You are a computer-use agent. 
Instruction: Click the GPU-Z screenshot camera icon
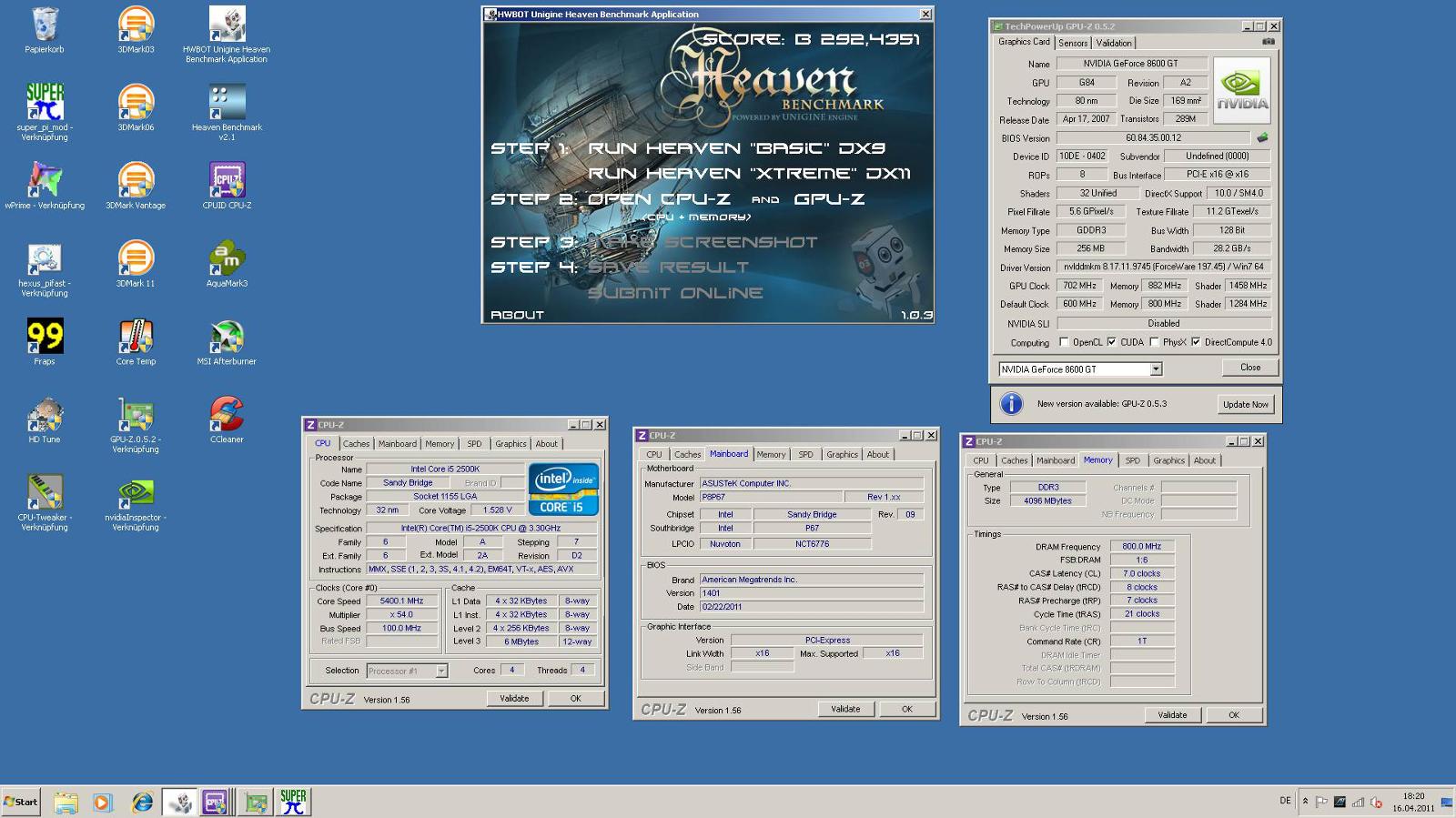coord(1269,42)
